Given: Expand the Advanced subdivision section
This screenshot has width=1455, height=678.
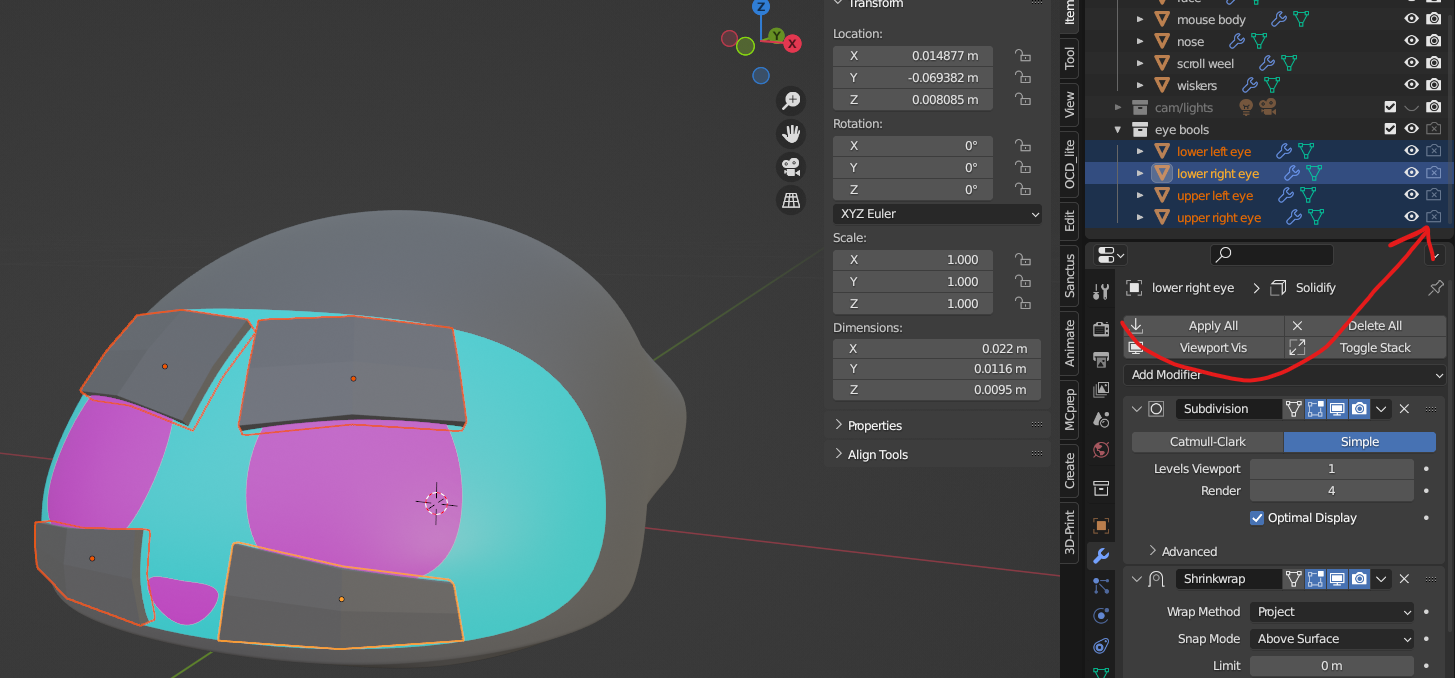Looking at the screenshot, I should click(1182, 552).
